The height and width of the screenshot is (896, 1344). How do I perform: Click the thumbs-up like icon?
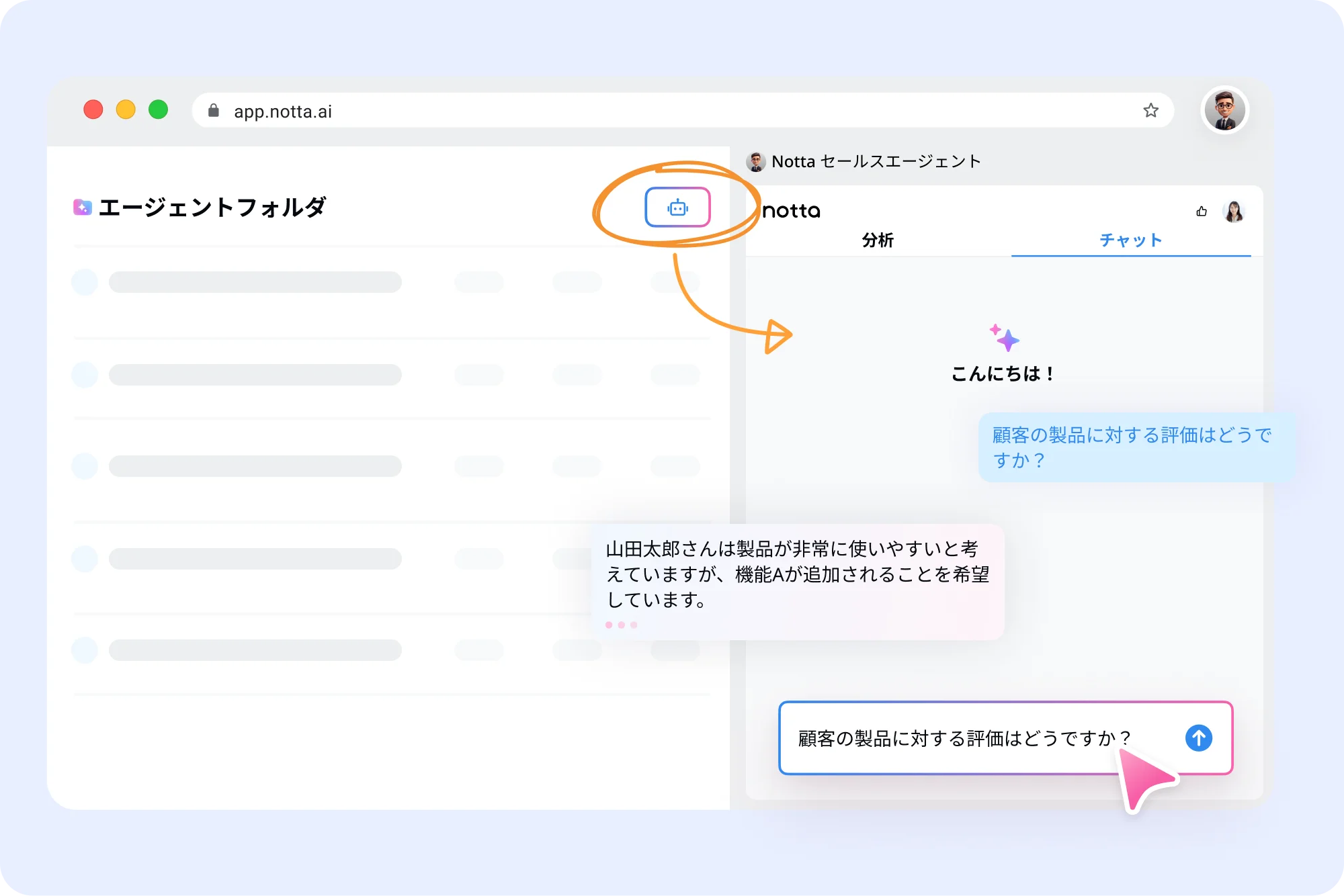point(1202,212)
